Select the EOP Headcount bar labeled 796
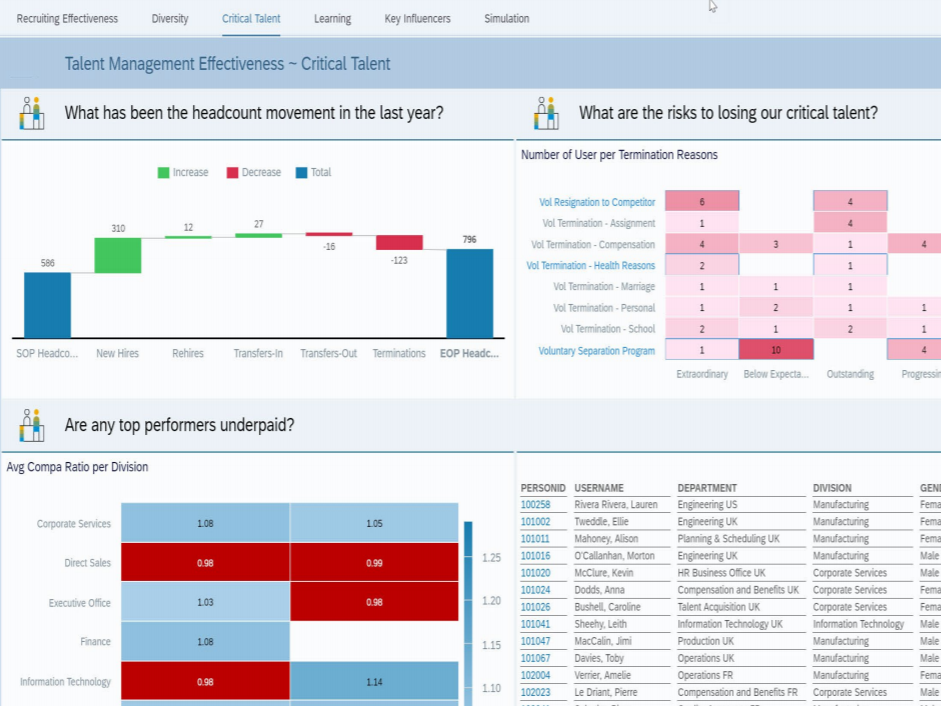 pos(470,294)
